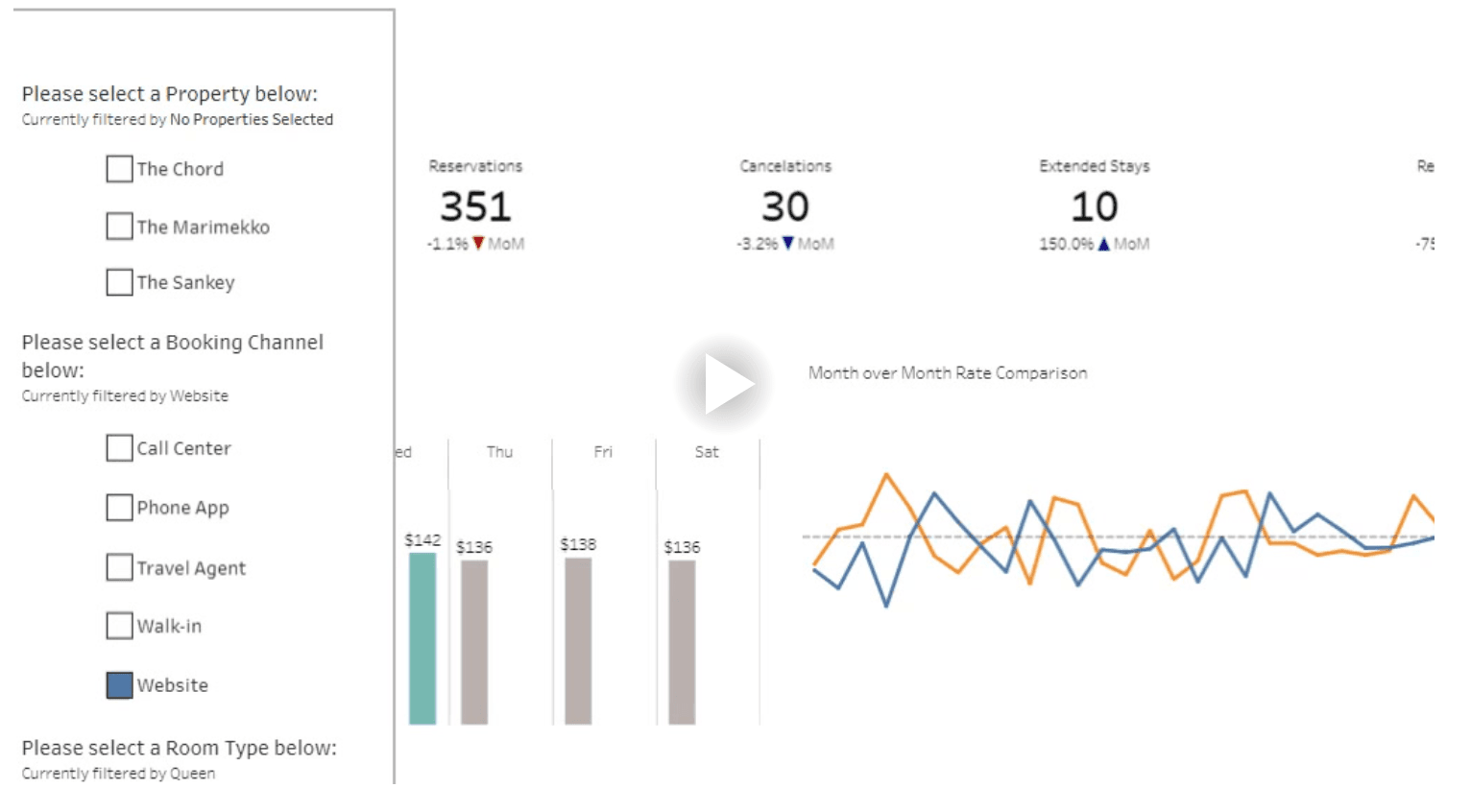Select the Walk-in booking channel
1471x812 pixels.
coord(120,626)
